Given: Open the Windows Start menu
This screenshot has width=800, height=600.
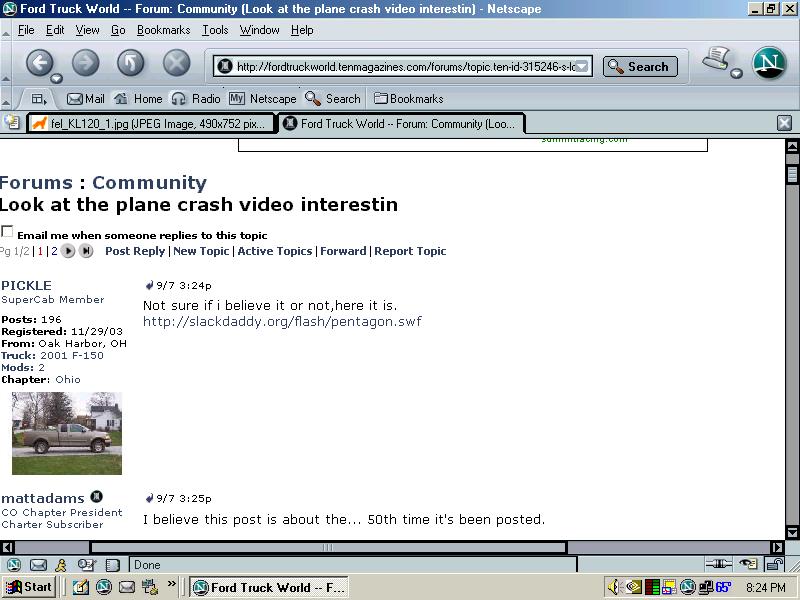Looking at the screenshot, I should coord(29,587).
